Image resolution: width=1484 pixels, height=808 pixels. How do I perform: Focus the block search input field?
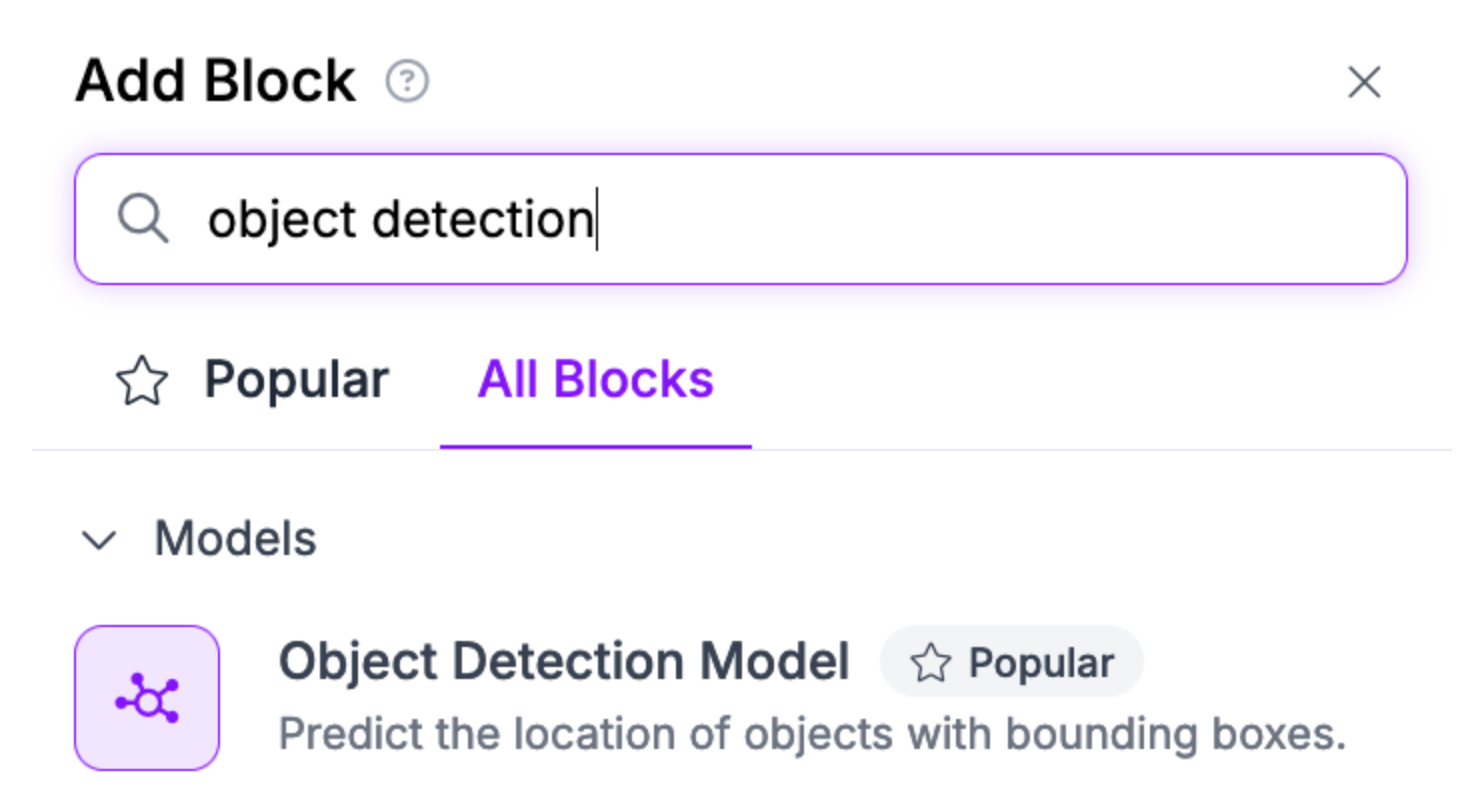tap(900, 219)
